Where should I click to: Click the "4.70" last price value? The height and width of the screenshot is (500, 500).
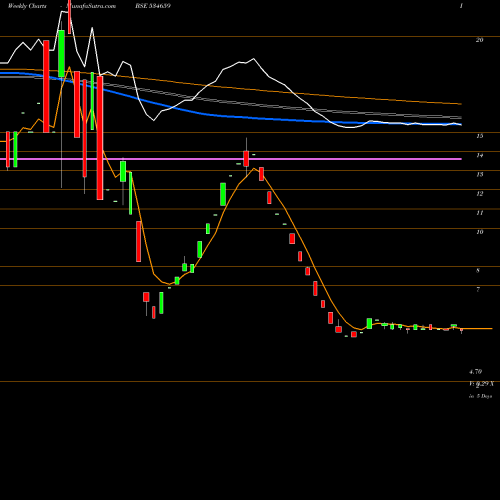point(475,371)
